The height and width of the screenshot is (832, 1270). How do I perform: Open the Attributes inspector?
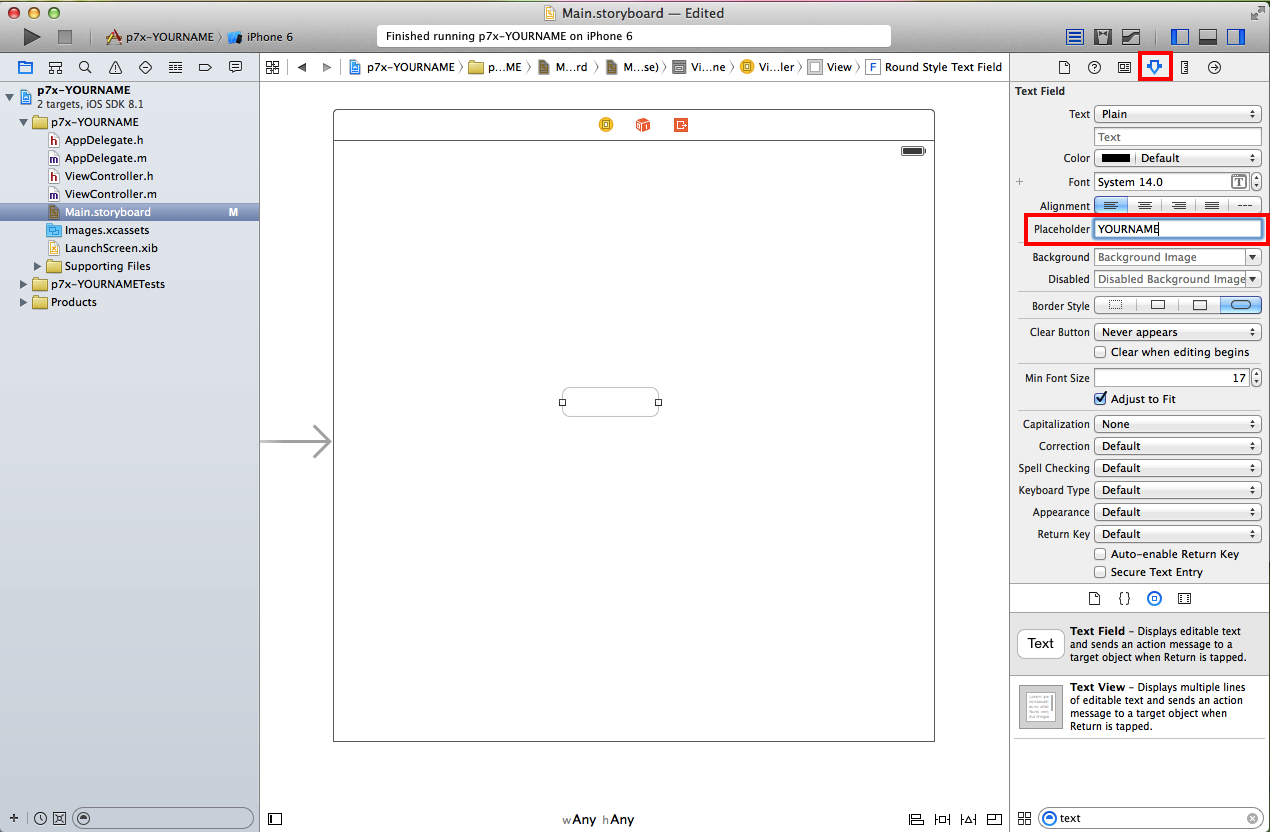[x=1155, y=67]
